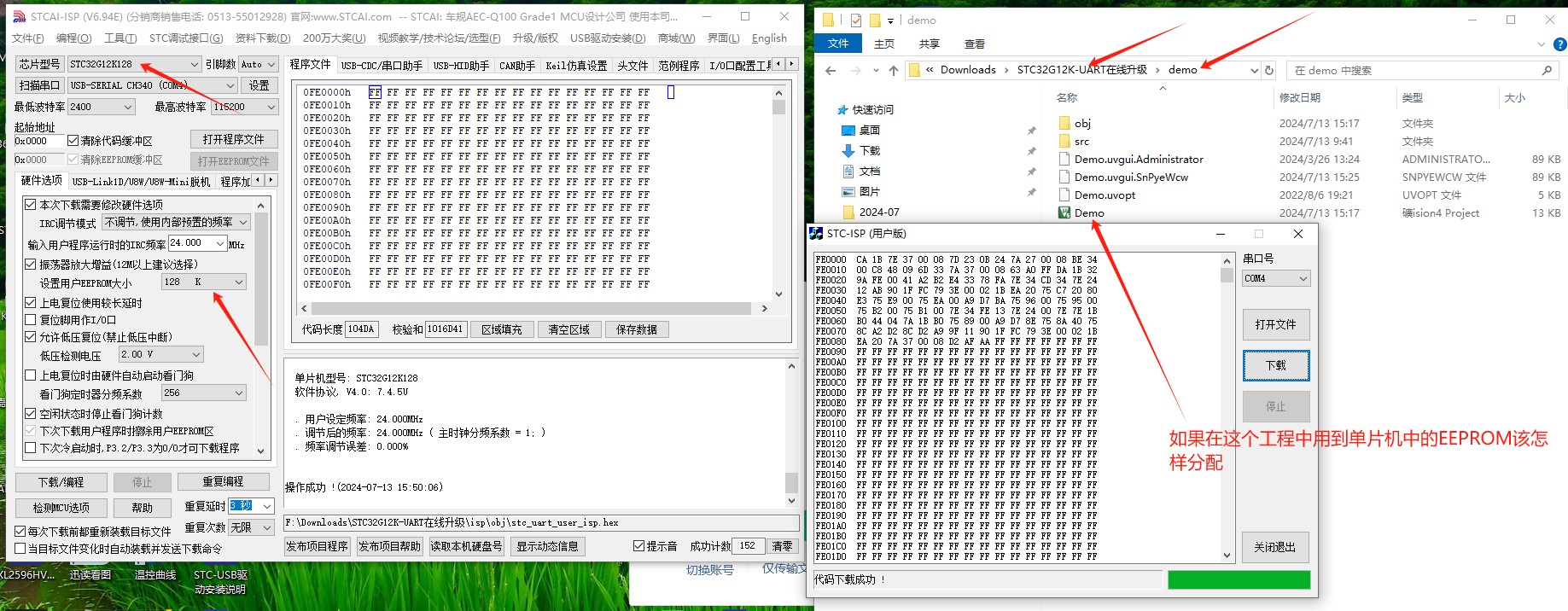Switch to USB-CDC/串口助手 tab
This screenshot has height=611, width=1568.
click(x=382, y=65)
